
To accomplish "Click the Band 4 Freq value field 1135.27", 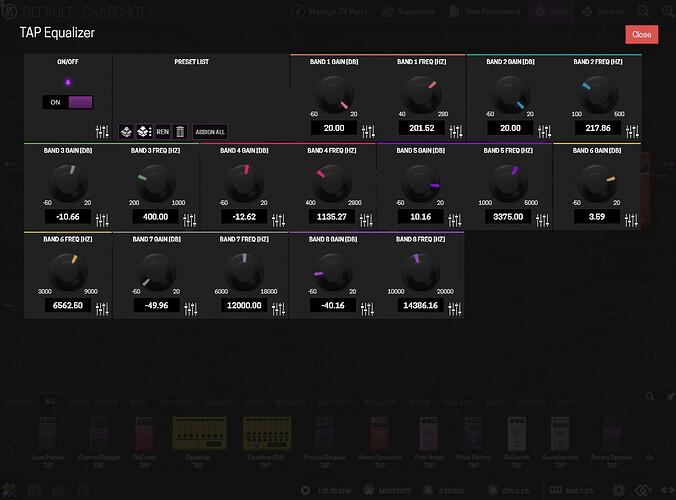I will click(x=332, y=217).
